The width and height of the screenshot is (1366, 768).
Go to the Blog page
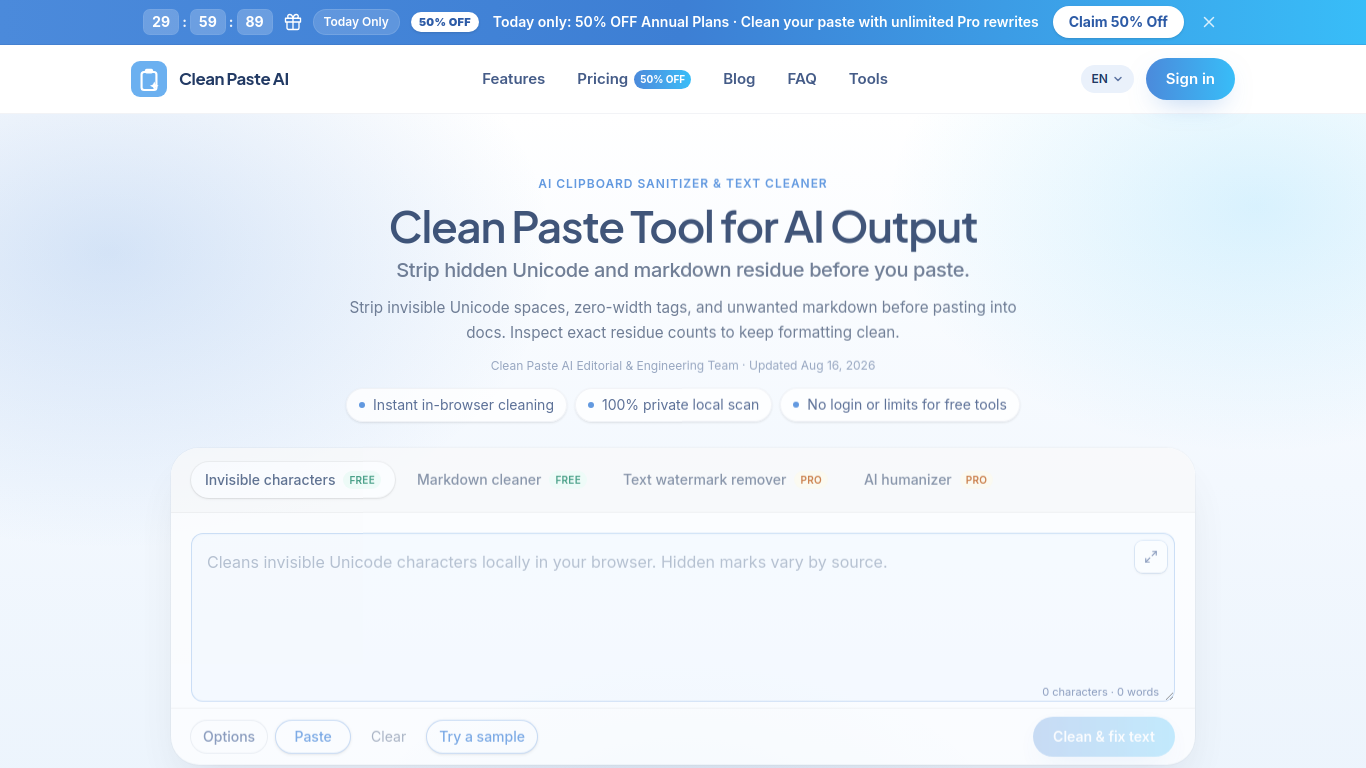(739, 79)
